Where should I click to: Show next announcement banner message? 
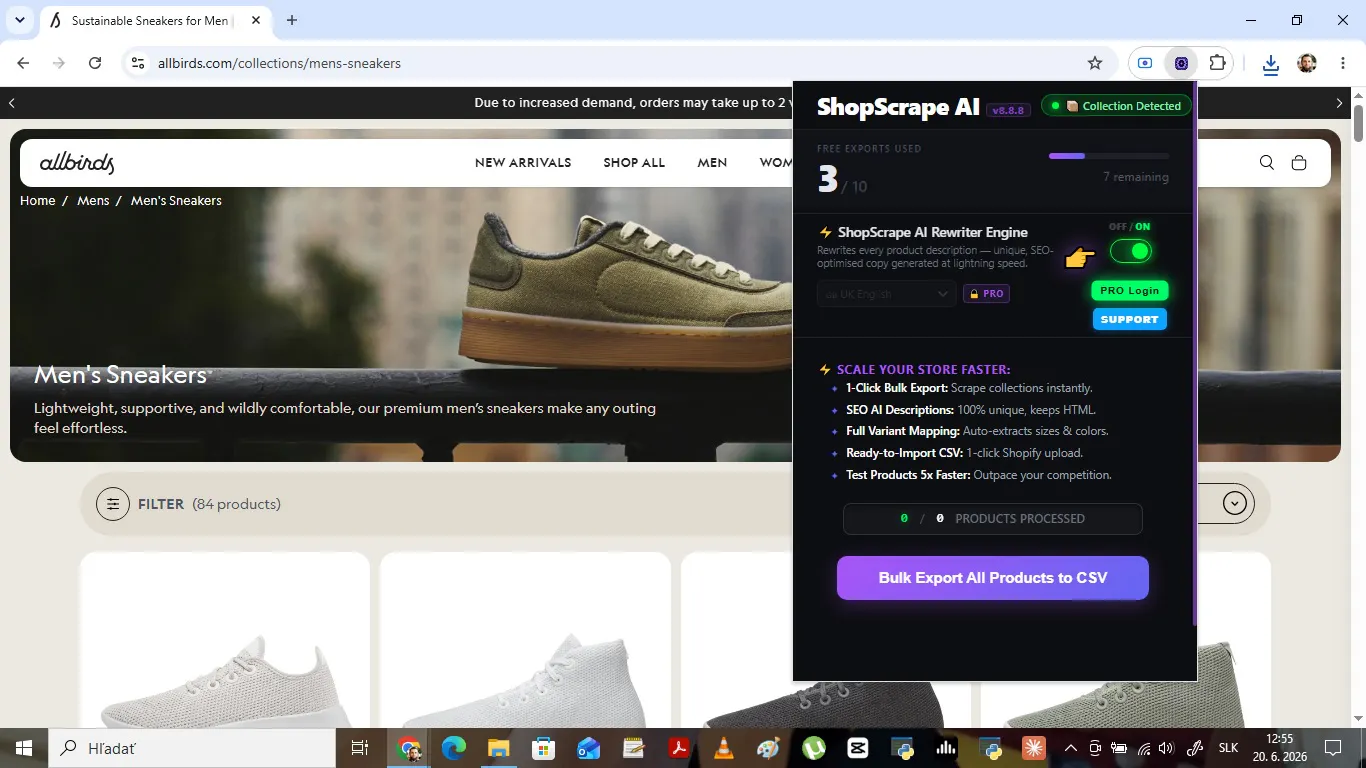[x=1340, y=103]
